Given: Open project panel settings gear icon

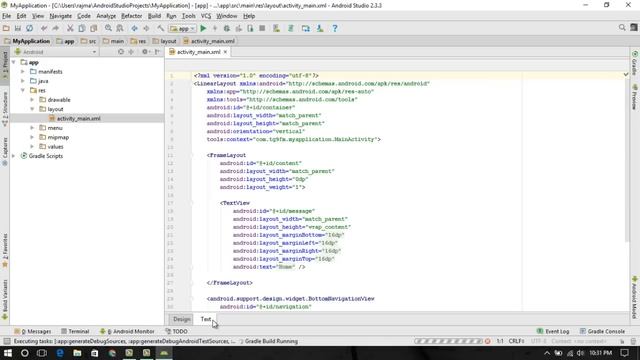Looking at the screenshot, I should click(x=145, y=52).
